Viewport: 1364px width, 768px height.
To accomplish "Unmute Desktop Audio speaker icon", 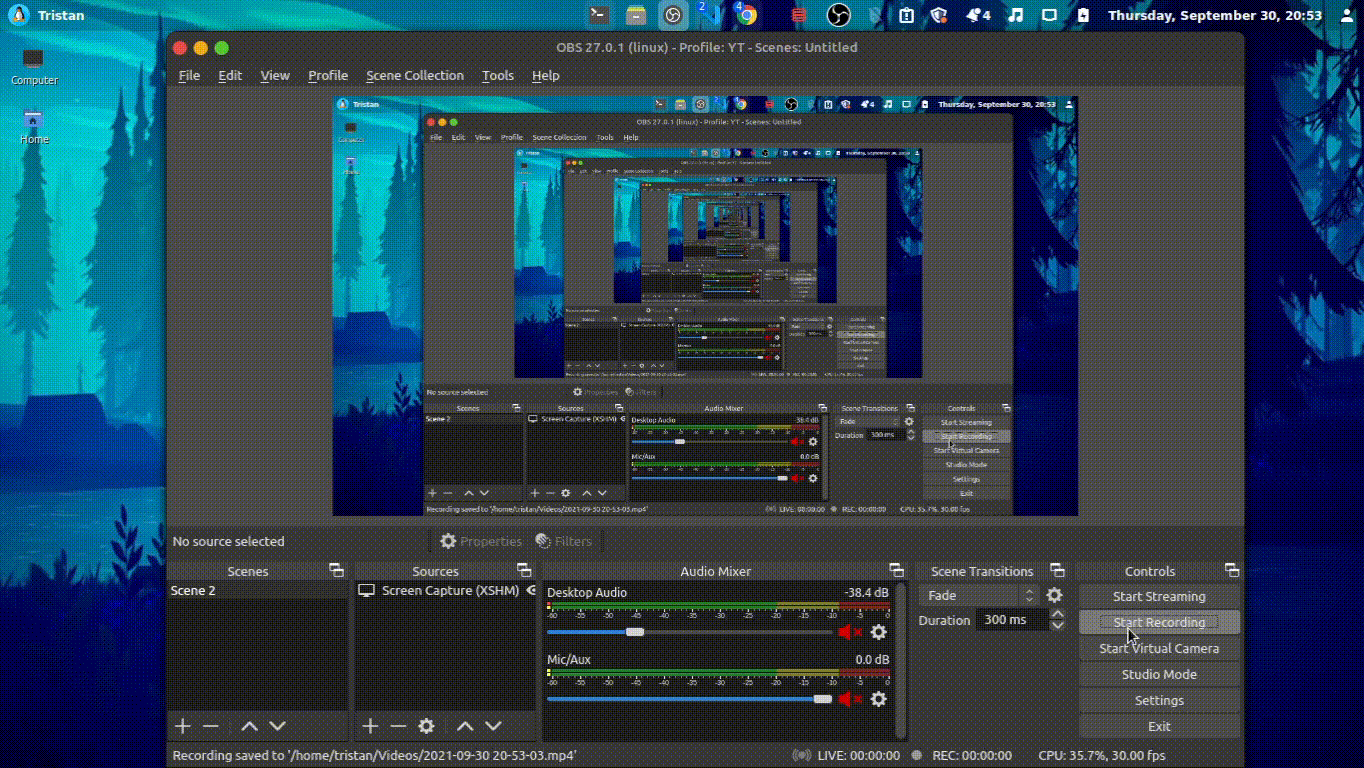I will (x=850, y=632).
